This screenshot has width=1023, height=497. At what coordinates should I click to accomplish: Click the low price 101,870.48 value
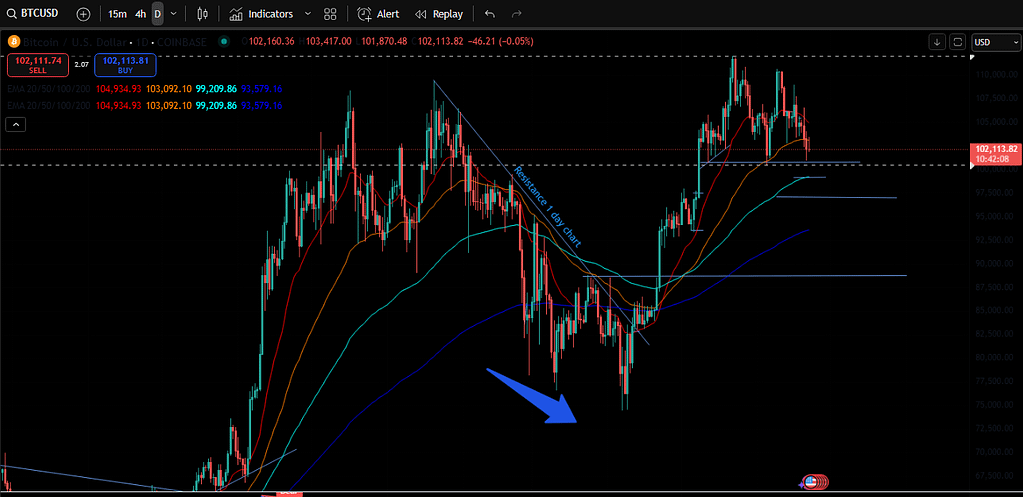pyautogui.click(x=384, y=42)
